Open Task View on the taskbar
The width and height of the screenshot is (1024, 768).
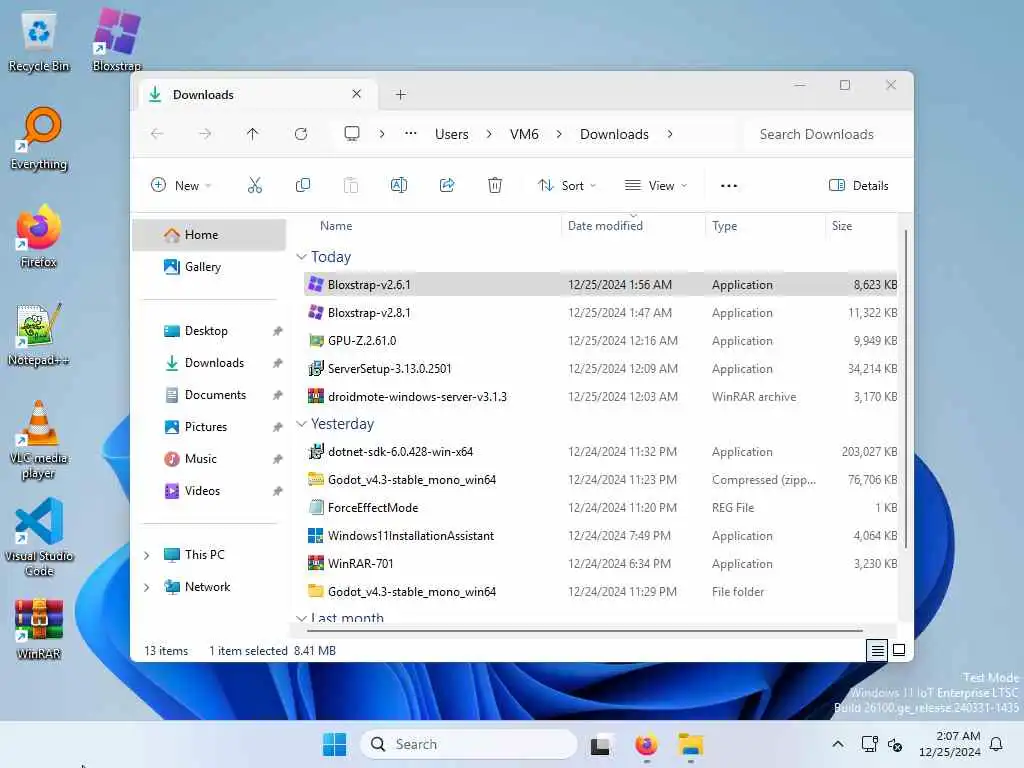coord(601,744)
